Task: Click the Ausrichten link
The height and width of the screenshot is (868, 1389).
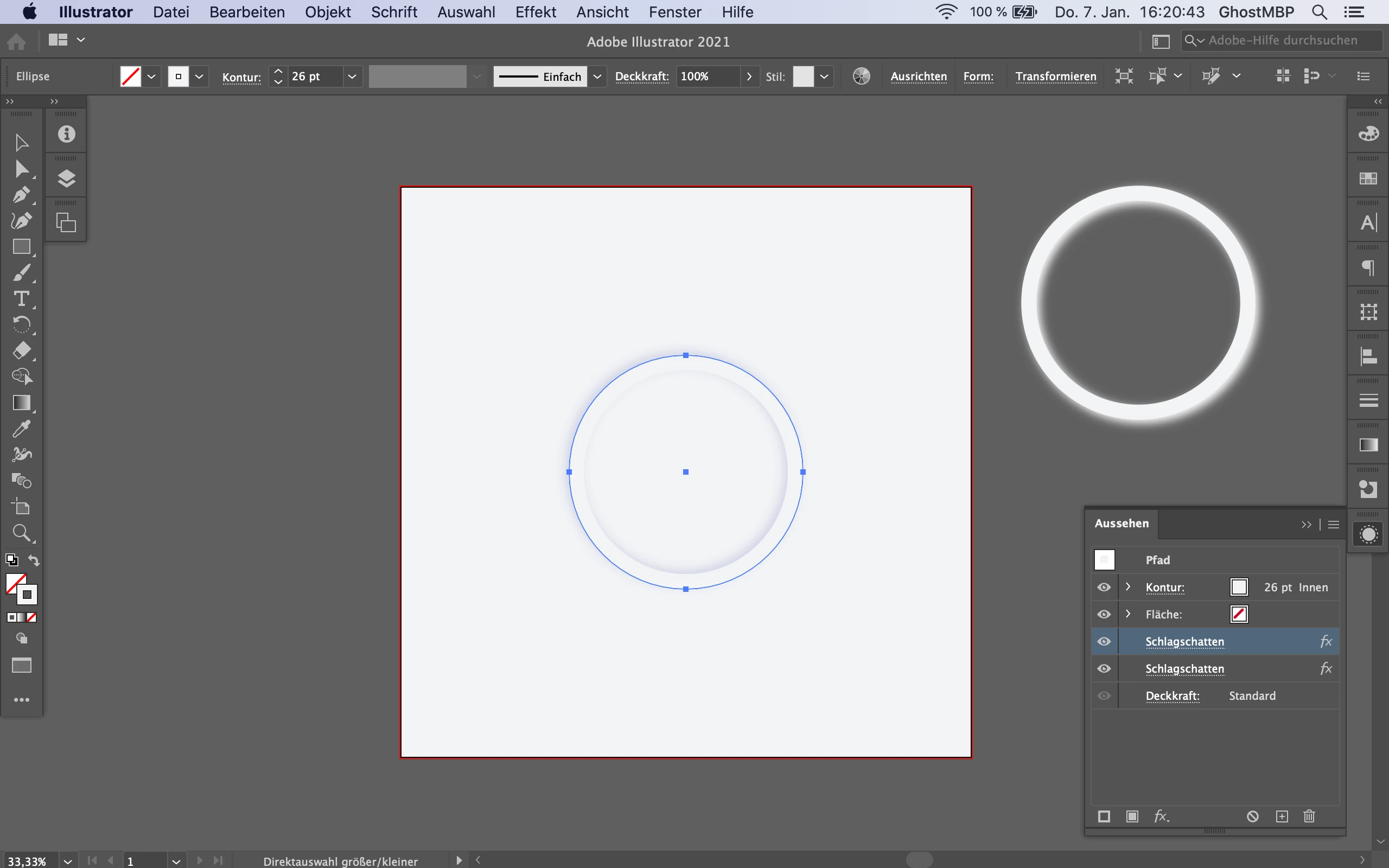Action: [x=919, y=76]
